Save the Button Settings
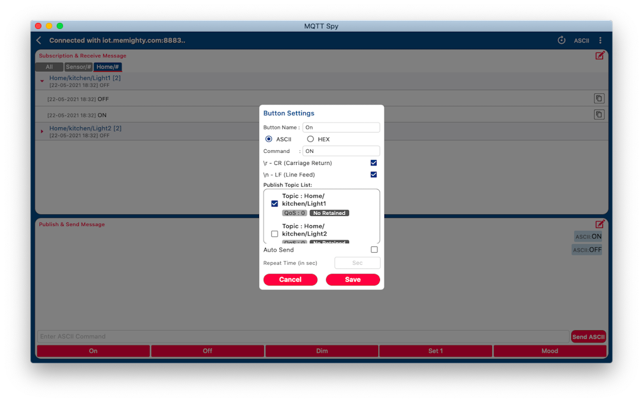 coord(353,279)
